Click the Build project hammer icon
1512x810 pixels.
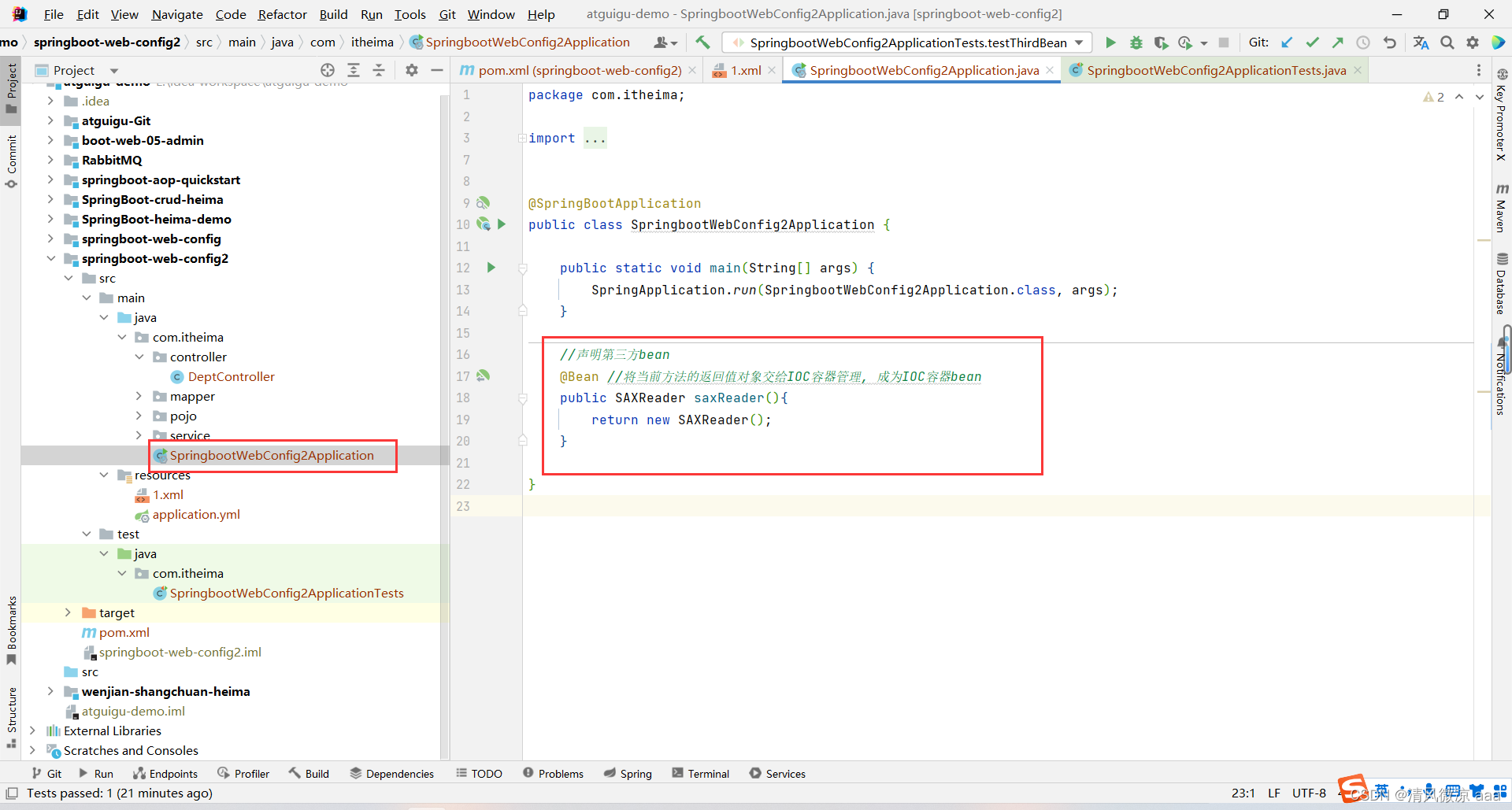coord(702,43)
